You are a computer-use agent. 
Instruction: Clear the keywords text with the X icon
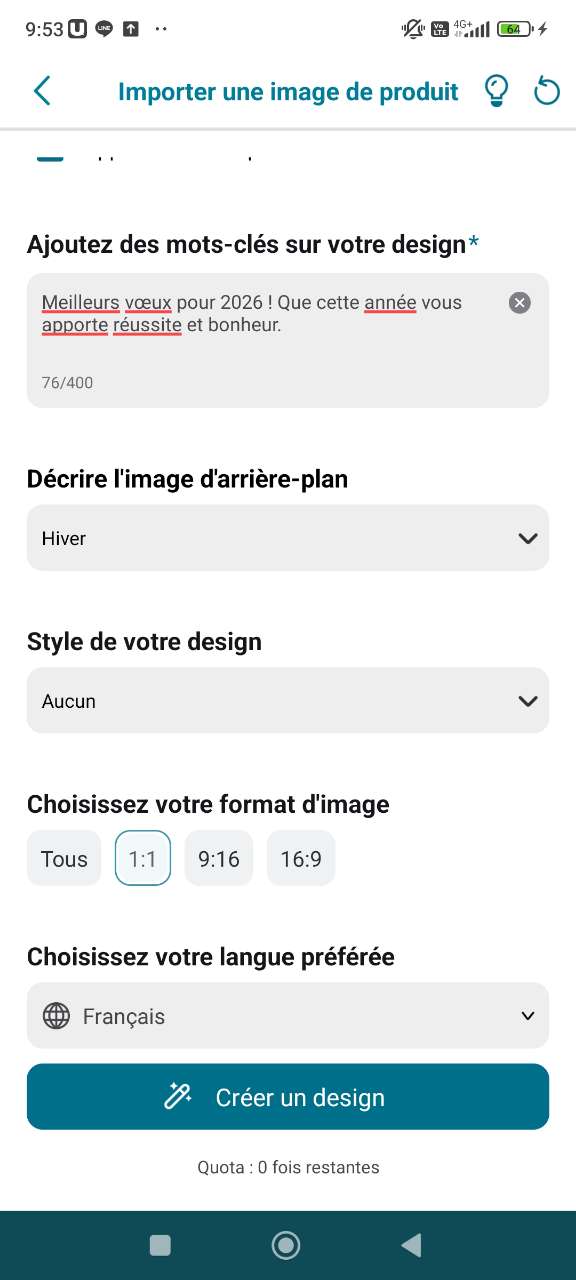(519, 303)
